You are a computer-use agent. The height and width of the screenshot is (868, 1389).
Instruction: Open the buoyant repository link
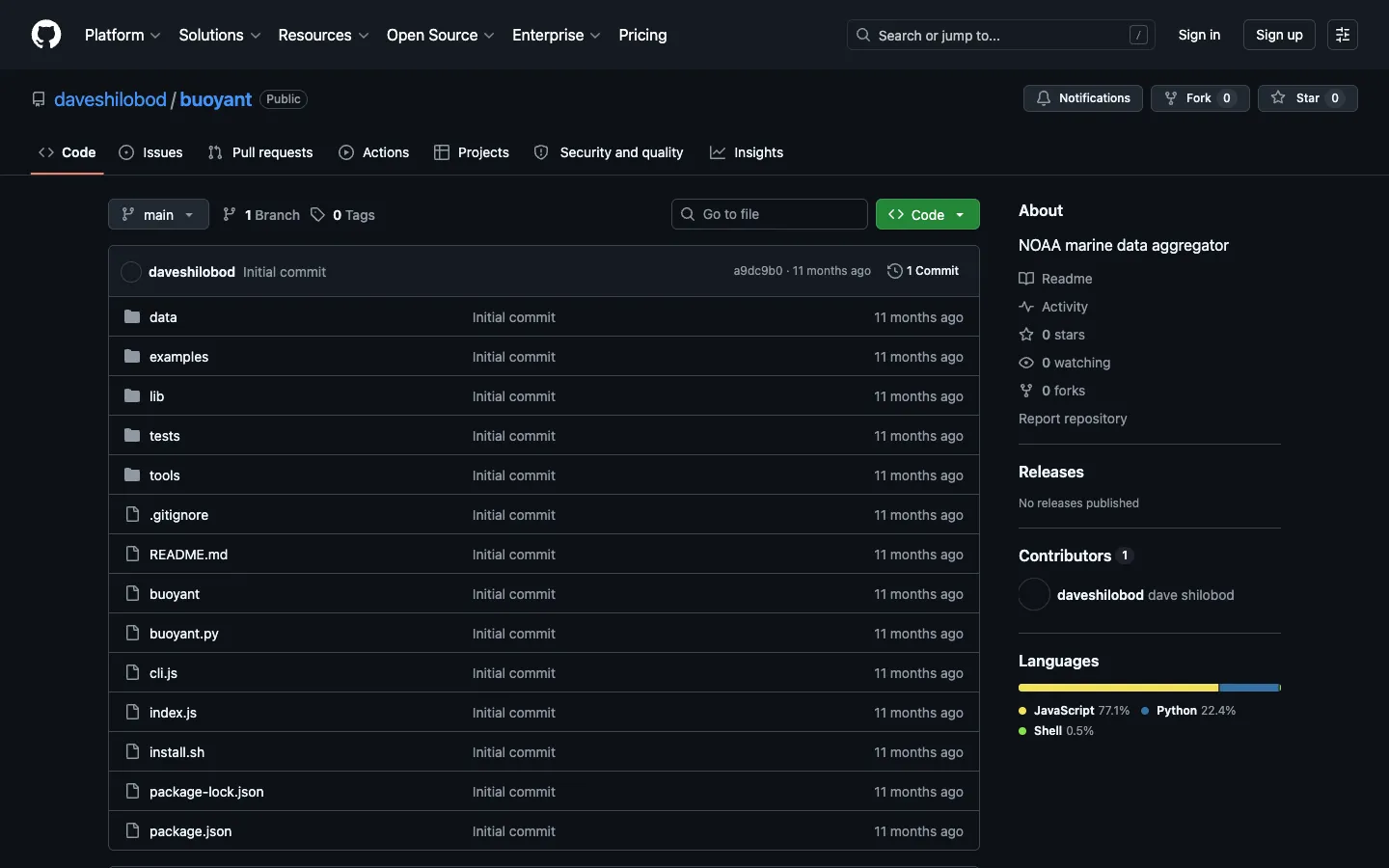click(x=215, y=99)
